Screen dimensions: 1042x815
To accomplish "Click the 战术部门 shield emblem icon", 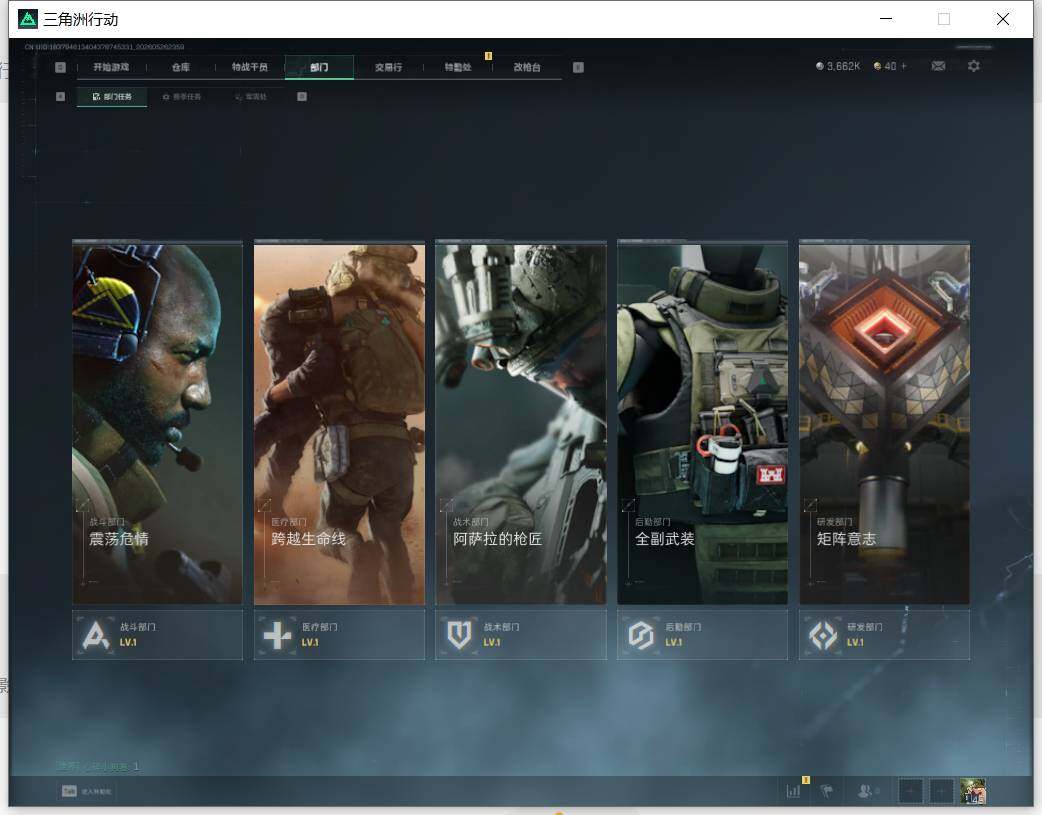I will click(x=459, y=636).
